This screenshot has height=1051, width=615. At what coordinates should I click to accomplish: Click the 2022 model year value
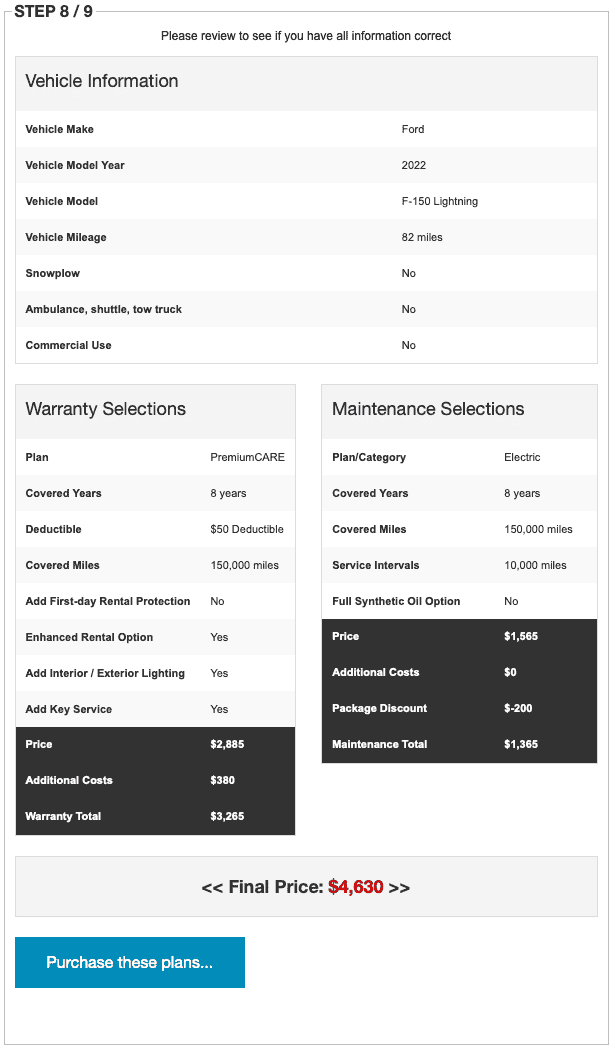click(x=414, y=166)
